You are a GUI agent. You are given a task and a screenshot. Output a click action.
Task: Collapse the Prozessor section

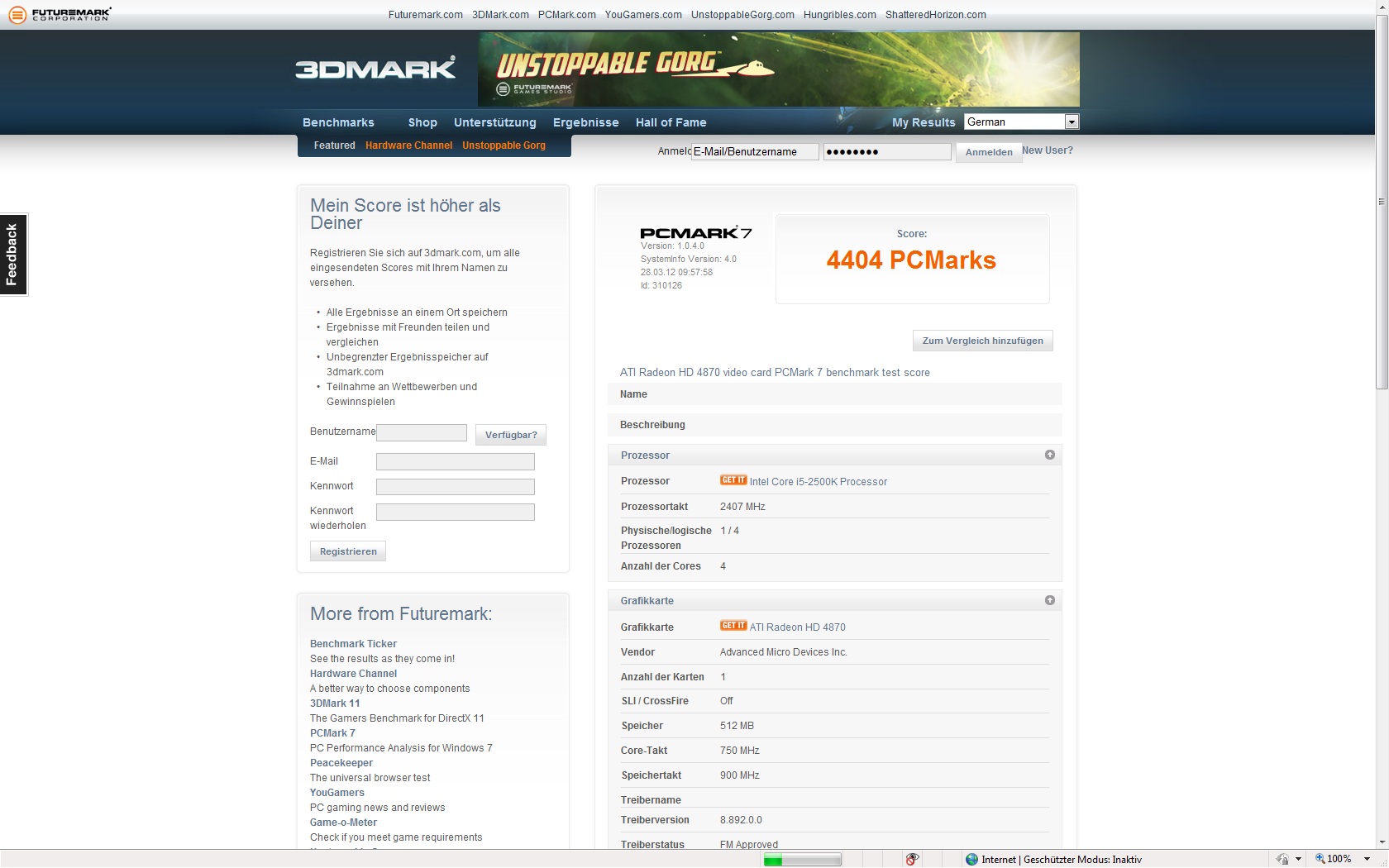click(x=1050, y=455)
